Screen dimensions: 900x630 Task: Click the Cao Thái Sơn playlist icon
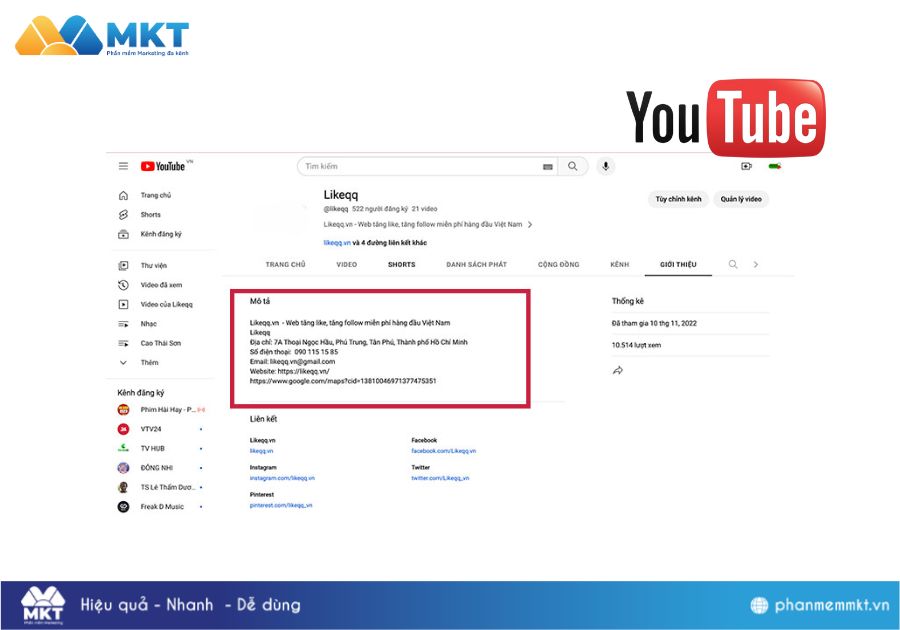pos(123,343)
